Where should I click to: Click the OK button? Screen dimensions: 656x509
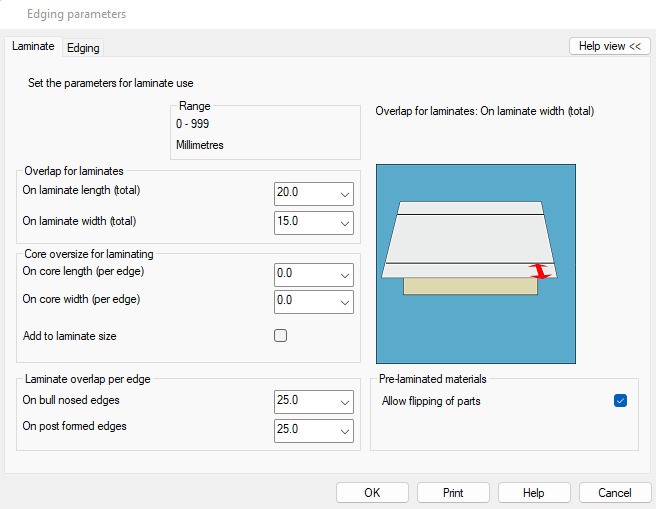(372, 493)
